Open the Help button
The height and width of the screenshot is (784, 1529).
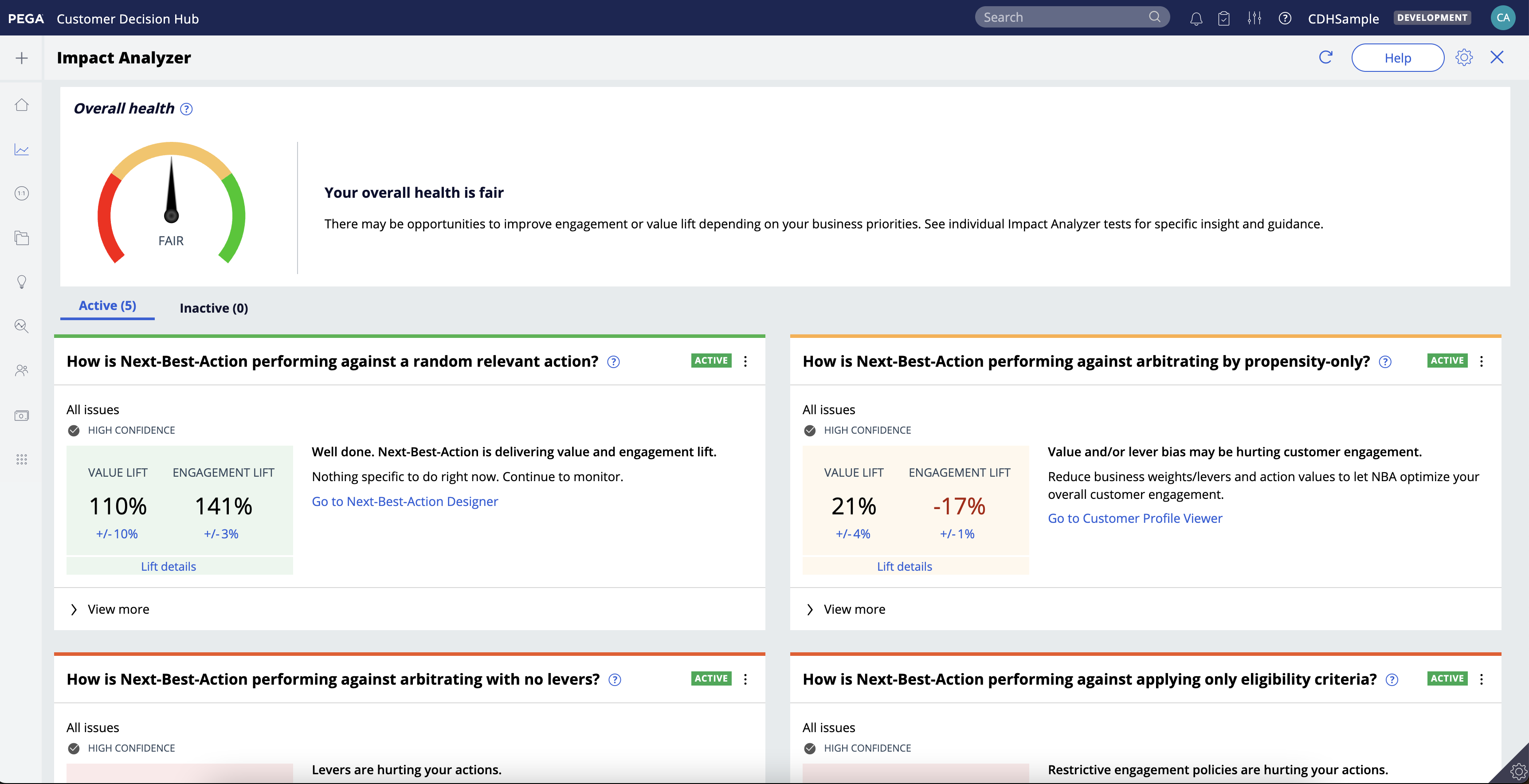(x=1397, y=57)
